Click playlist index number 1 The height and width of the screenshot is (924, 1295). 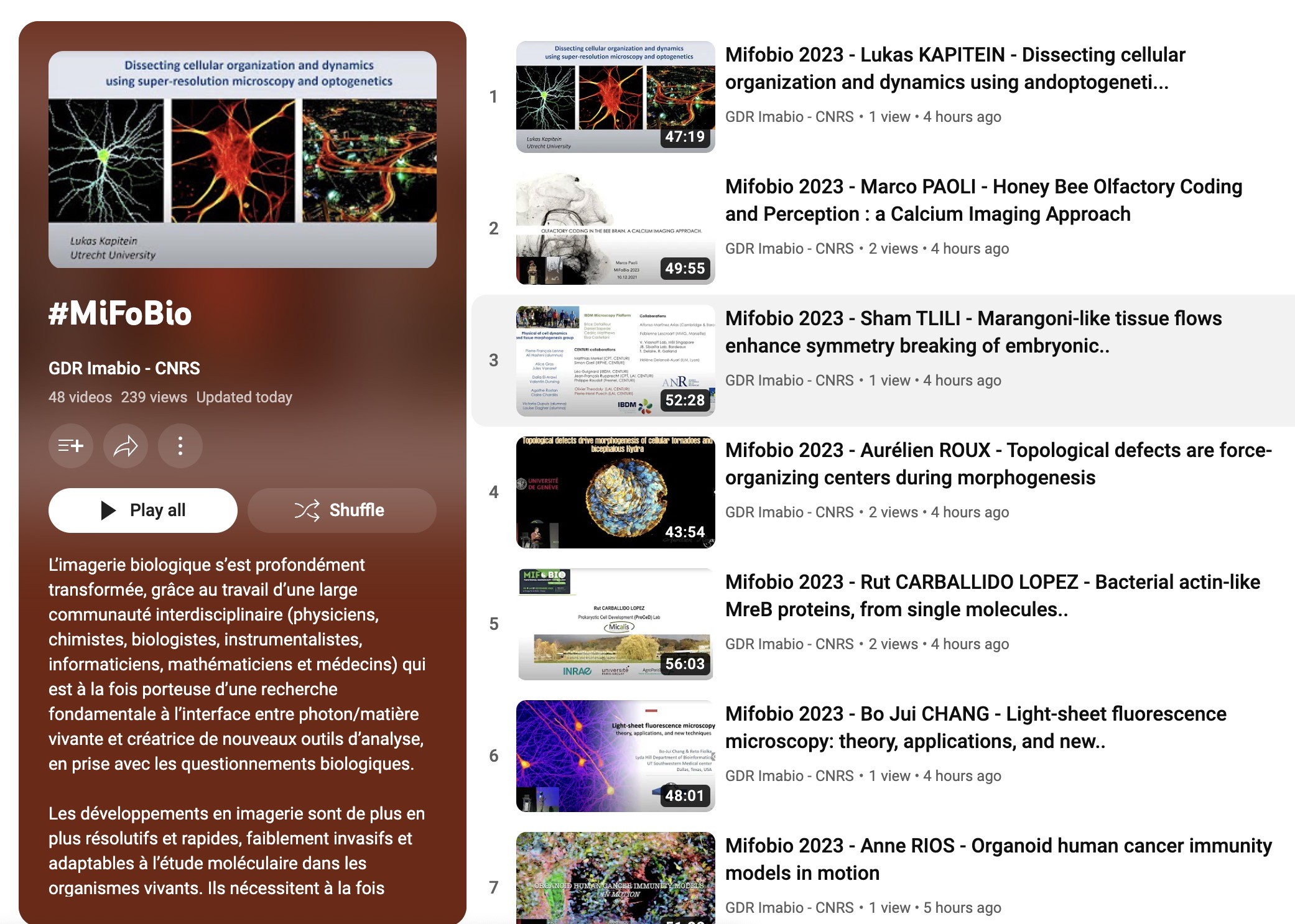[493, 97]
